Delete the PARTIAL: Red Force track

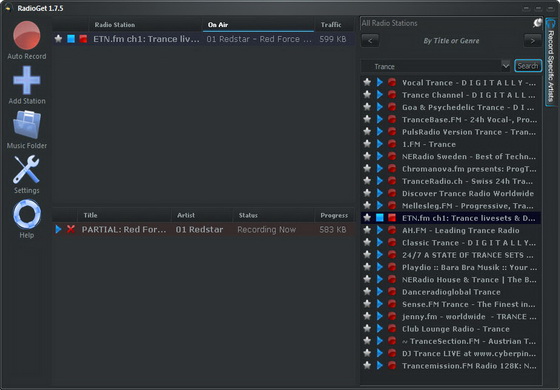tap(71, 229)
